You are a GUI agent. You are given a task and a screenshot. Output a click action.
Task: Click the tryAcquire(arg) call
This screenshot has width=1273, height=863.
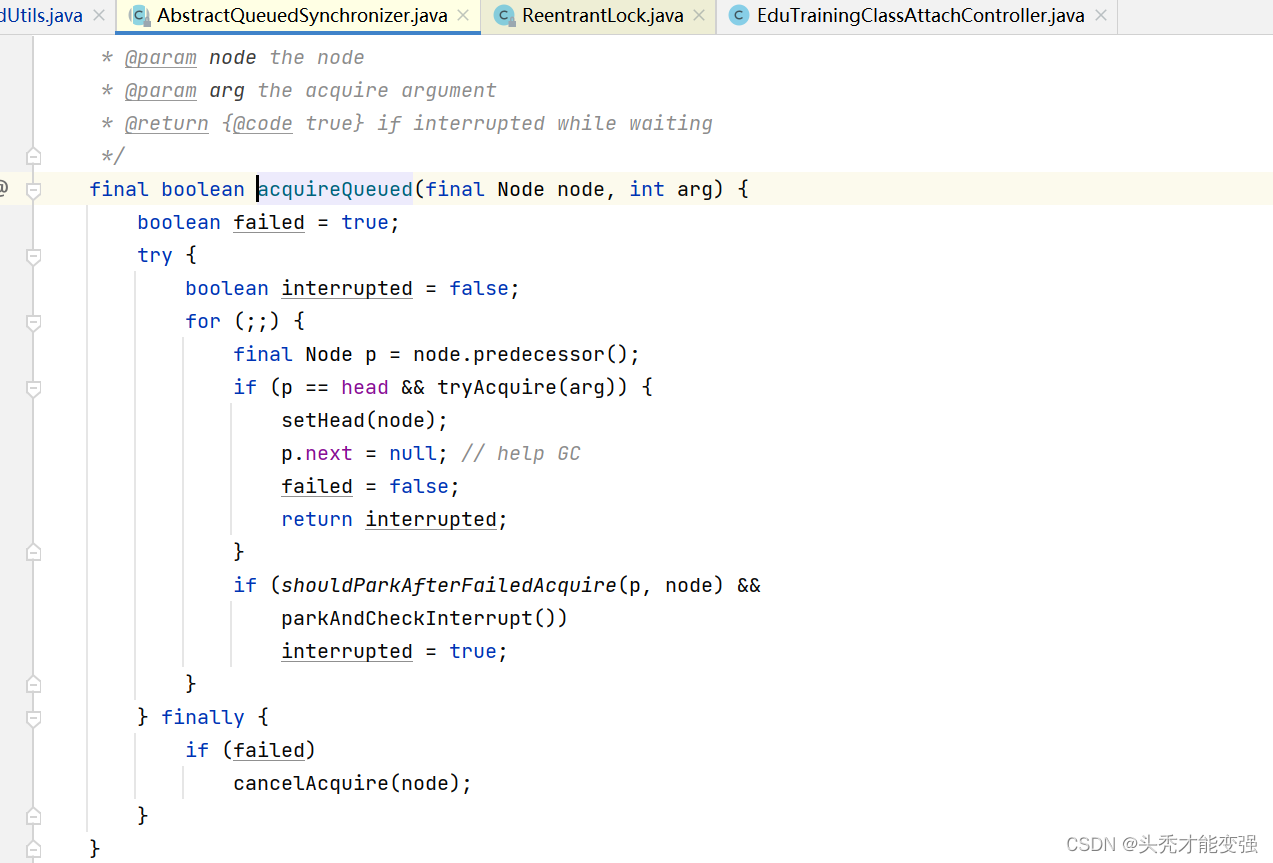pos(532,387)
